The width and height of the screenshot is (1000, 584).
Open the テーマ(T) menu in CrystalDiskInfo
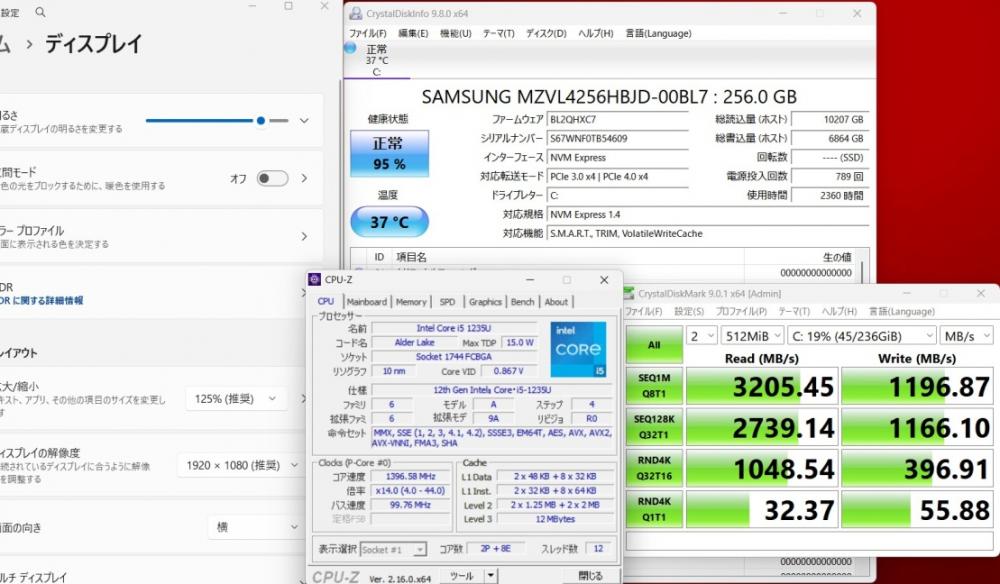click(498, 33)
